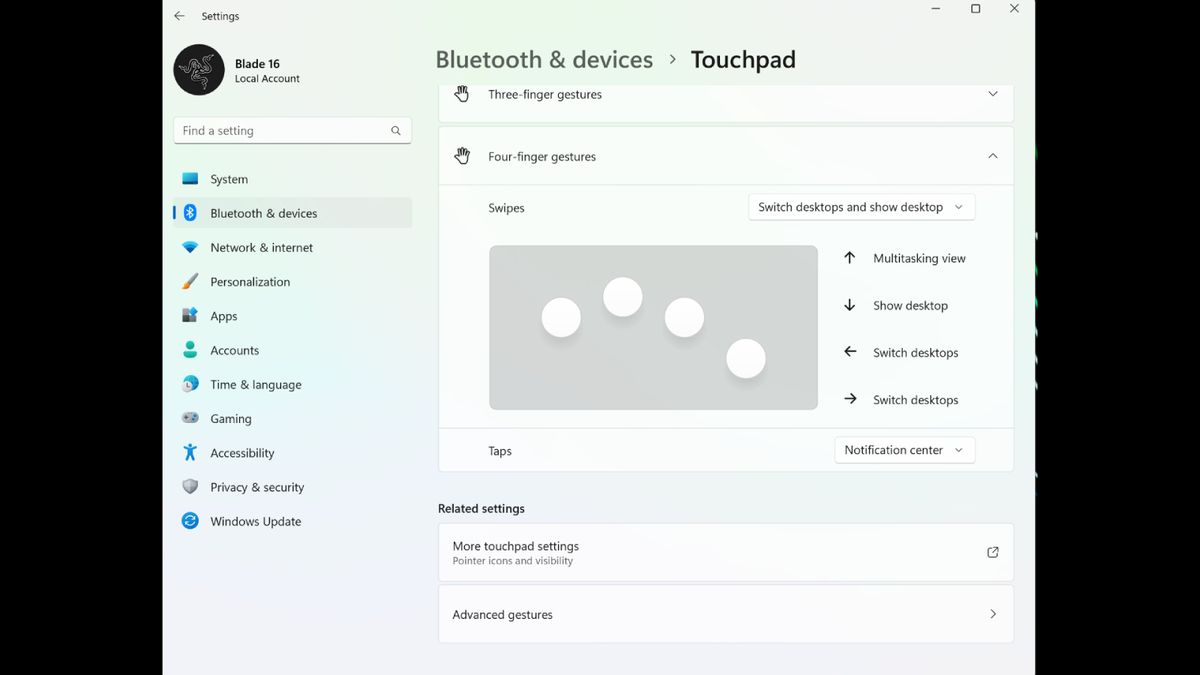Click the magnifier icon in the search box
The width and height of the screenshot is (1200, 675).
(396, 130)
